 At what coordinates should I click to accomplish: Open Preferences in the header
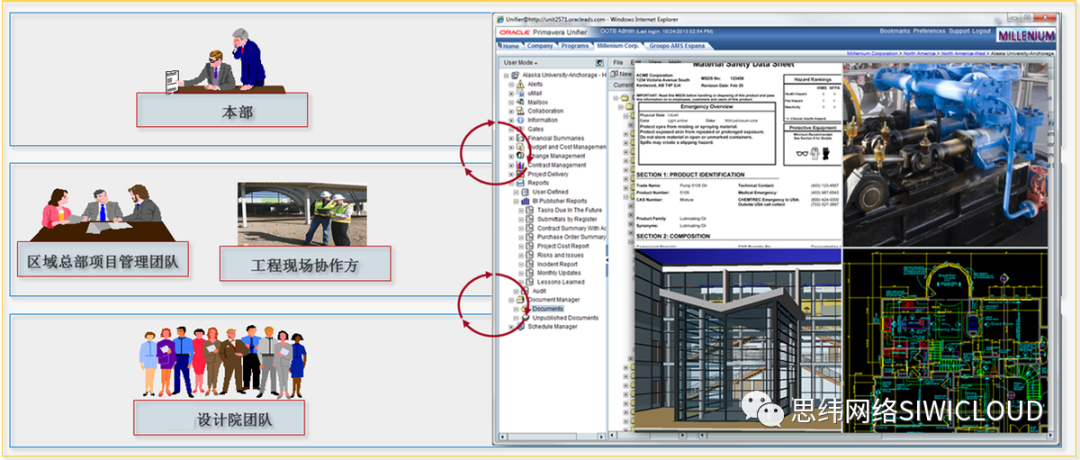[929, 31]
